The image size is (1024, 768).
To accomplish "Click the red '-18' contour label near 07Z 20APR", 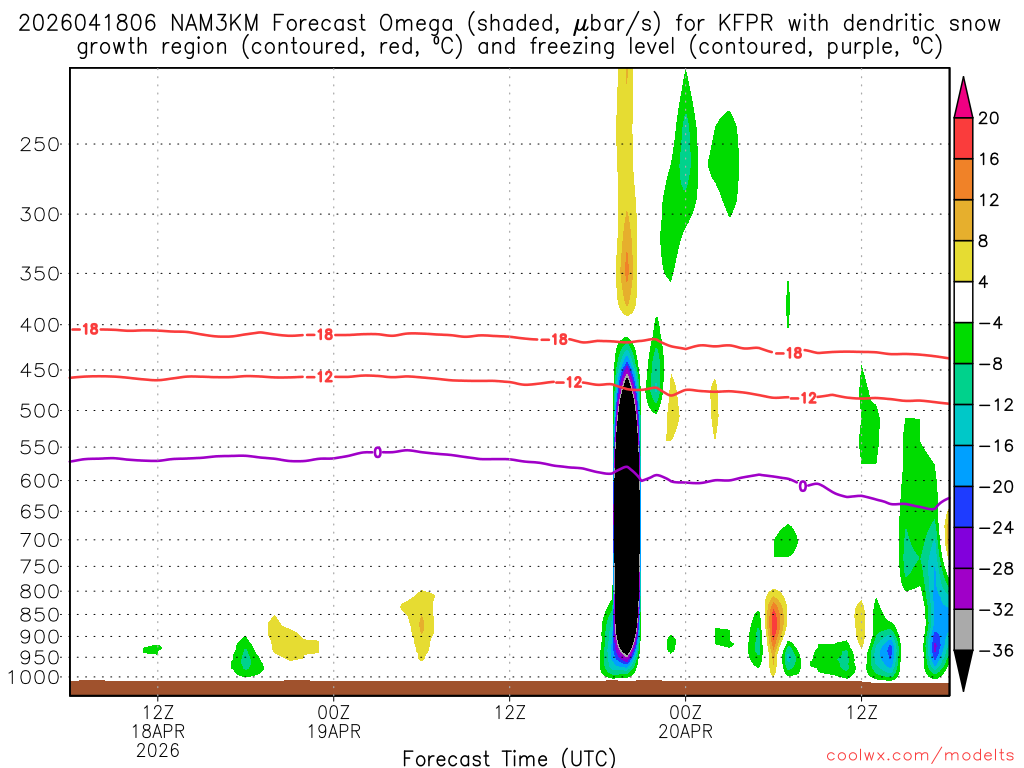I will [x=788, y=353].
